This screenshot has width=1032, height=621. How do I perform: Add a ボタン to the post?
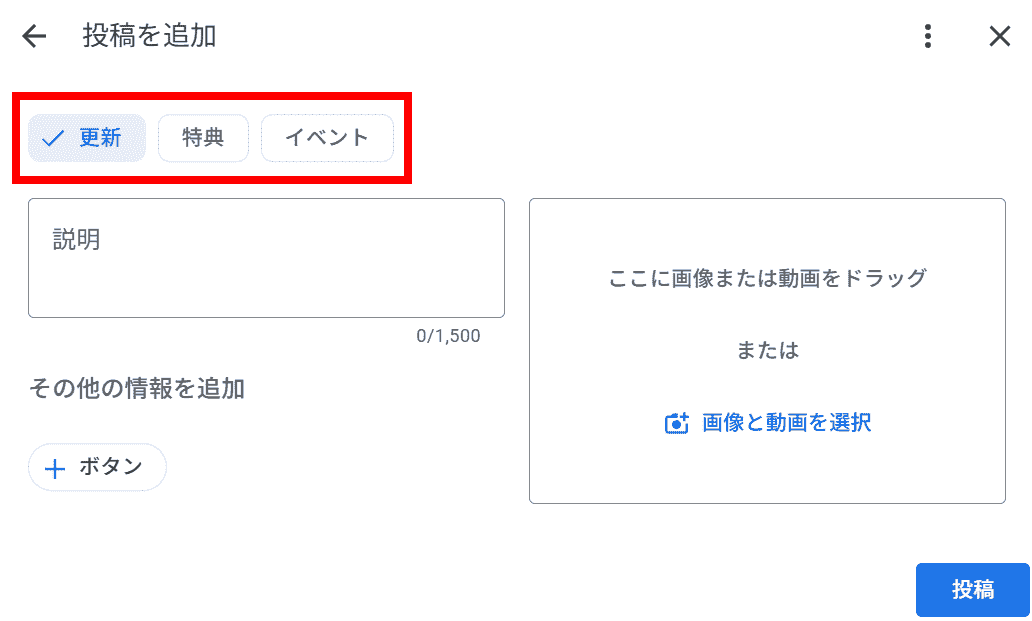(x=97, y=467)
